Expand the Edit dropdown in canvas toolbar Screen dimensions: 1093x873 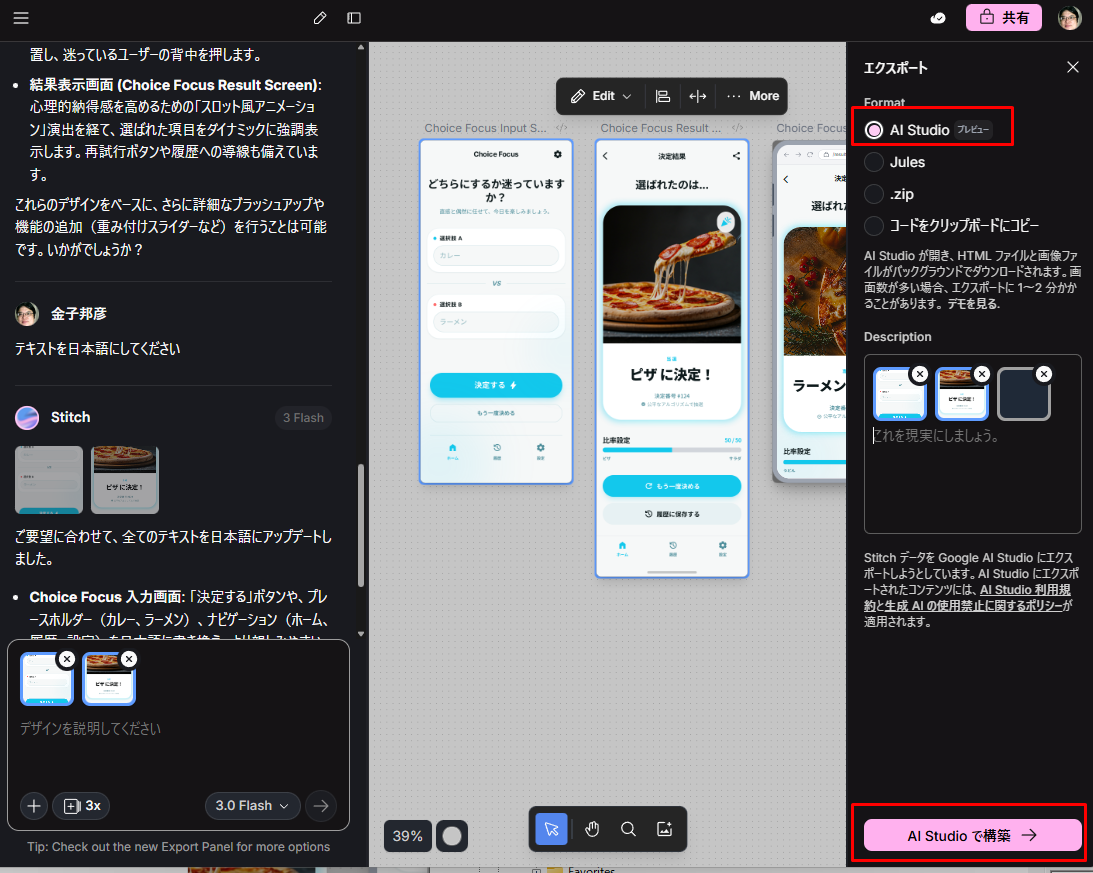tap(601, 96)
